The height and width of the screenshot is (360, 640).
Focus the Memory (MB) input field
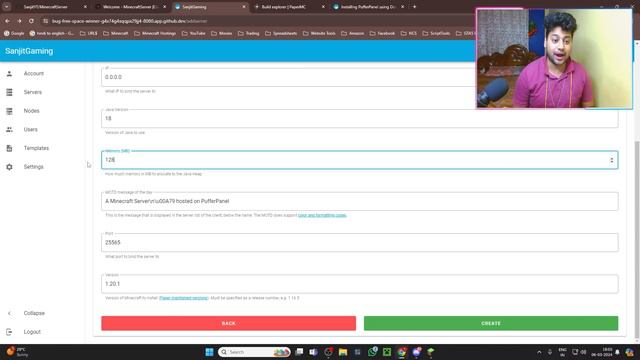point(360,160)
